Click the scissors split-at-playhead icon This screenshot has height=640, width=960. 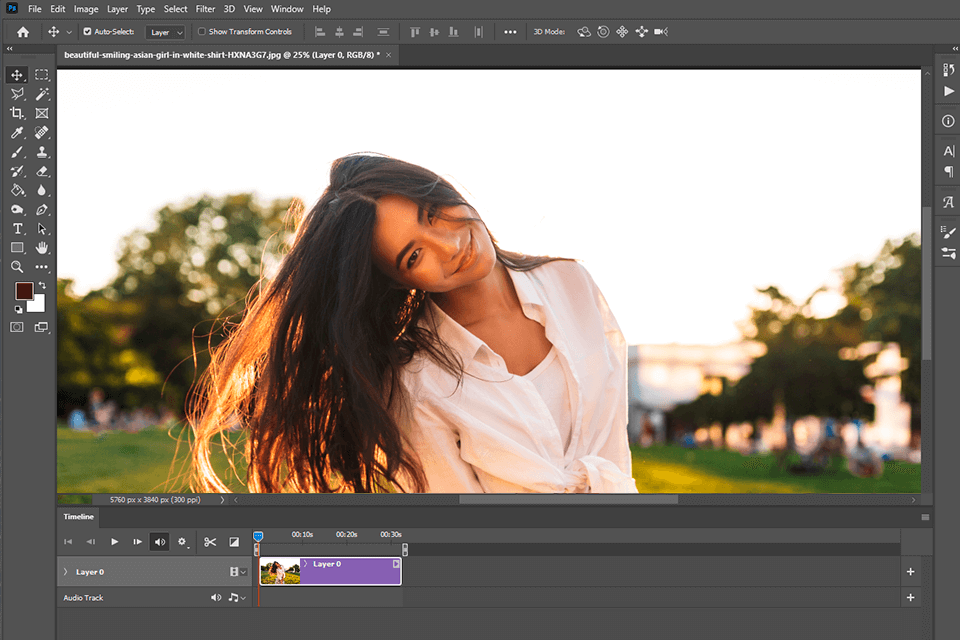[x=210, y=542]
